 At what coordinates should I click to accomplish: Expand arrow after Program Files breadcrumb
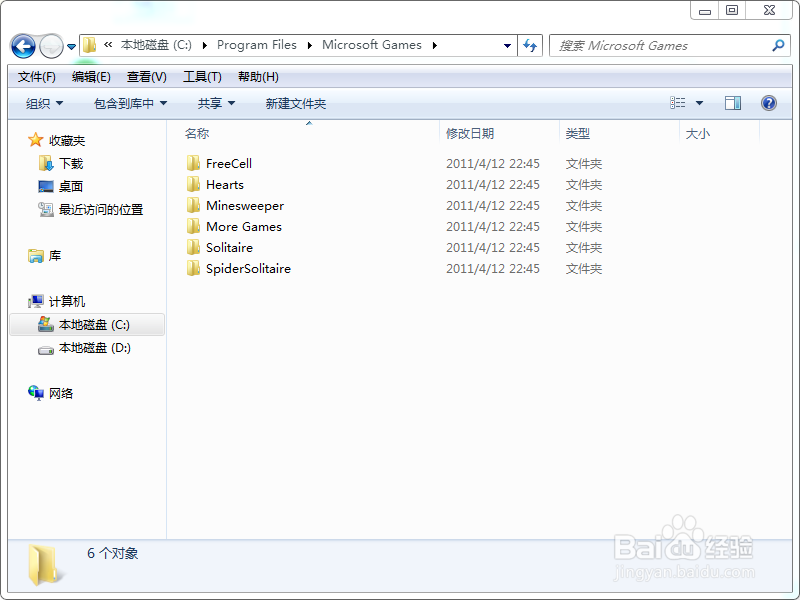[309, 45]
